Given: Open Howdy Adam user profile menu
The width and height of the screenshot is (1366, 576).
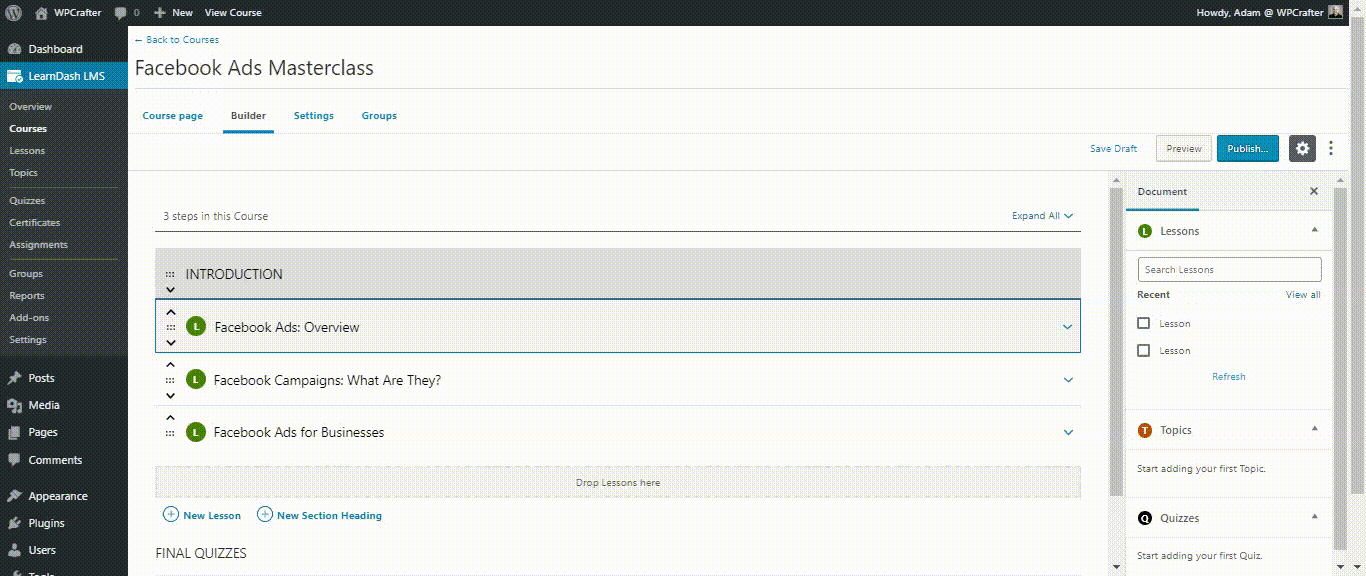Looking at the screenshot, I should [1270, 13].
